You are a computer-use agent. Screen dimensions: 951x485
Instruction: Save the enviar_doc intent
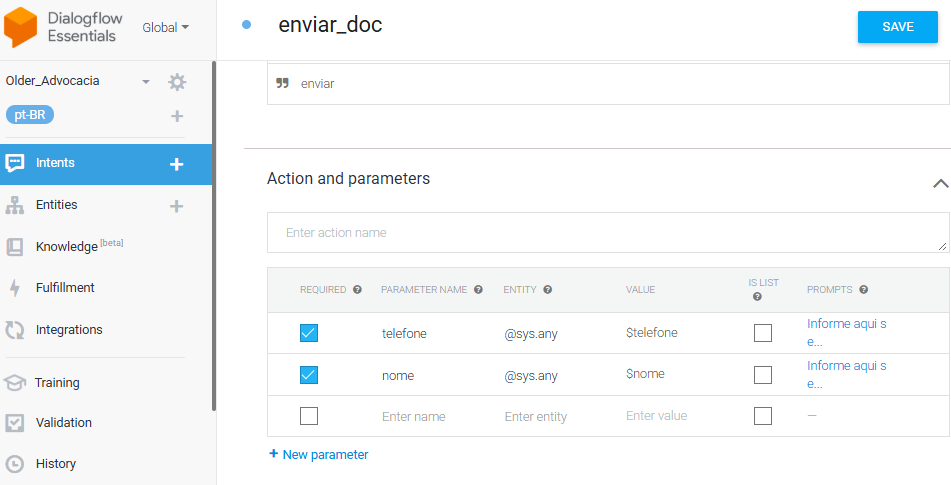(897, 27)
